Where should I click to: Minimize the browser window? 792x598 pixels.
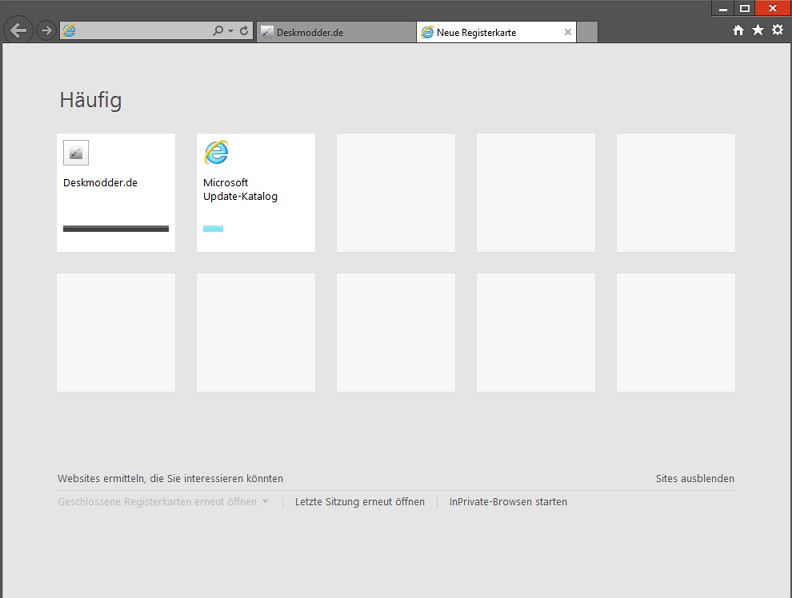pyautogui.click(x=723, y=8)
